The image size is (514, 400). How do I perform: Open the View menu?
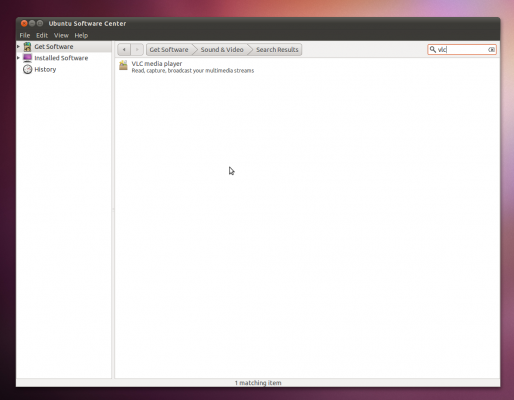pyautogui.click(x=61, y=35)
